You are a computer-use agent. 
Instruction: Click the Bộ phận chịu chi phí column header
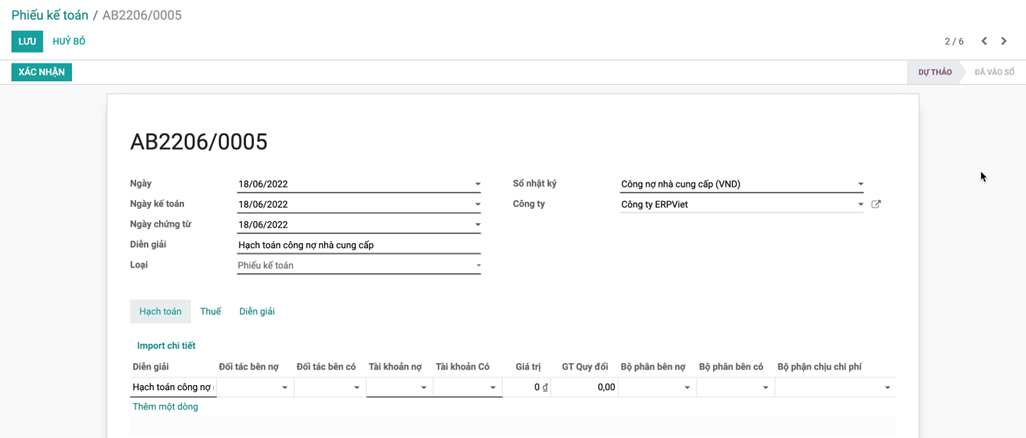[x=819, y=367]
